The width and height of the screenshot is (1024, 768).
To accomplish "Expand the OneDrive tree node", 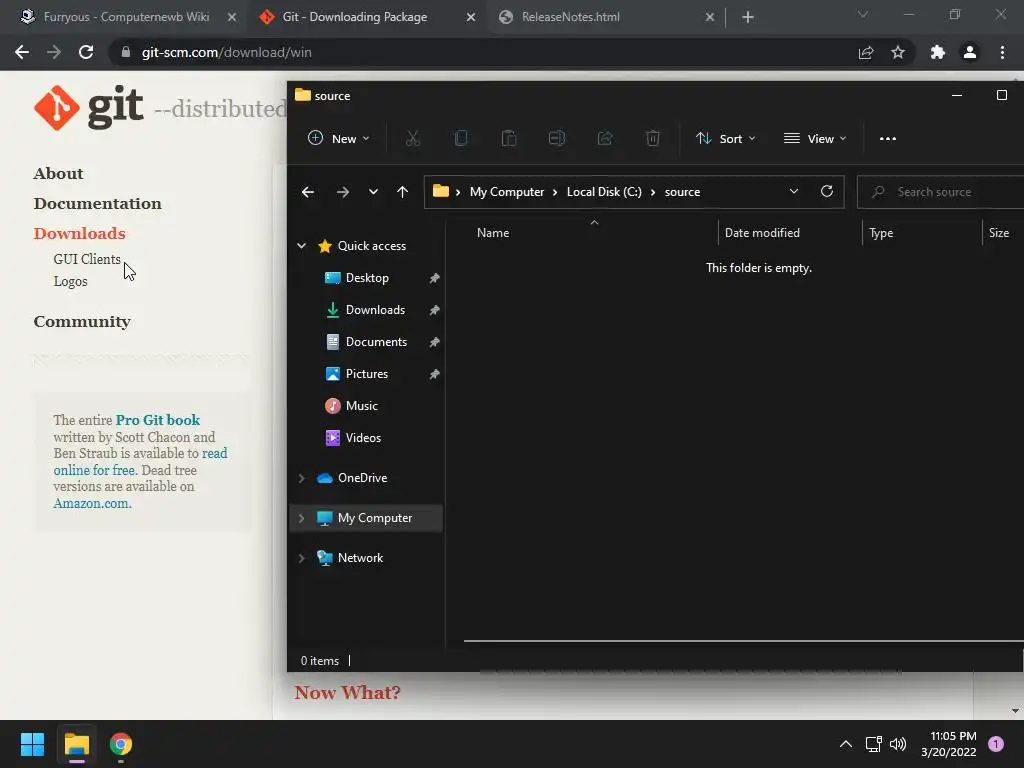I will tap(301, 478).
